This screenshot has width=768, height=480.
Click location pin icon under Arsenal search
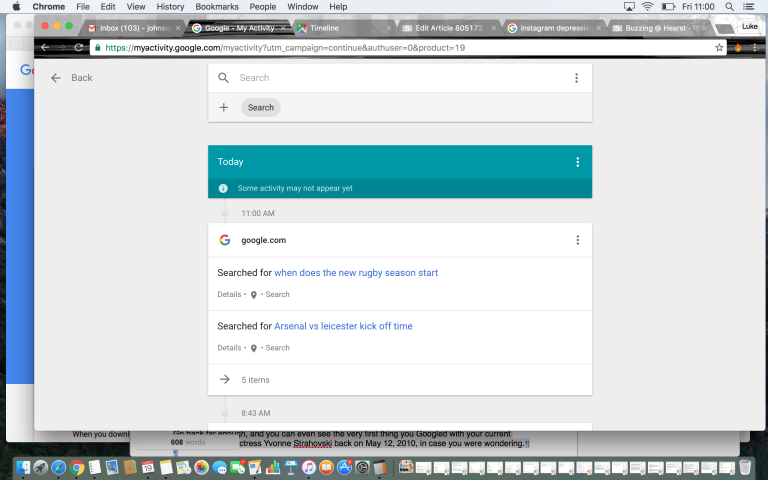[x=254, y=348]
